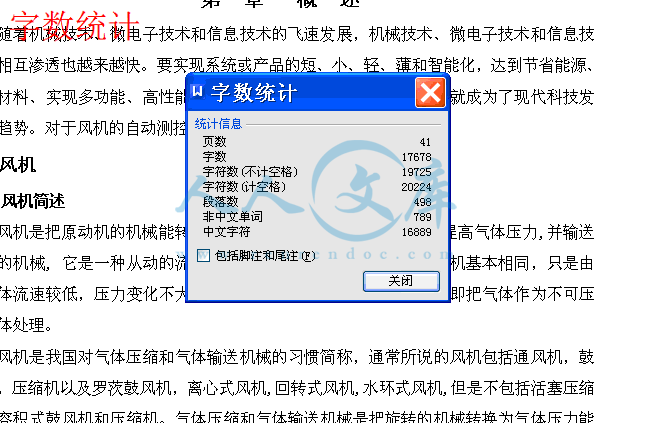Viewport: 656px width, 423px height.
Task: Click the red 字数统计 overlay text
Action: click(74, 26)
